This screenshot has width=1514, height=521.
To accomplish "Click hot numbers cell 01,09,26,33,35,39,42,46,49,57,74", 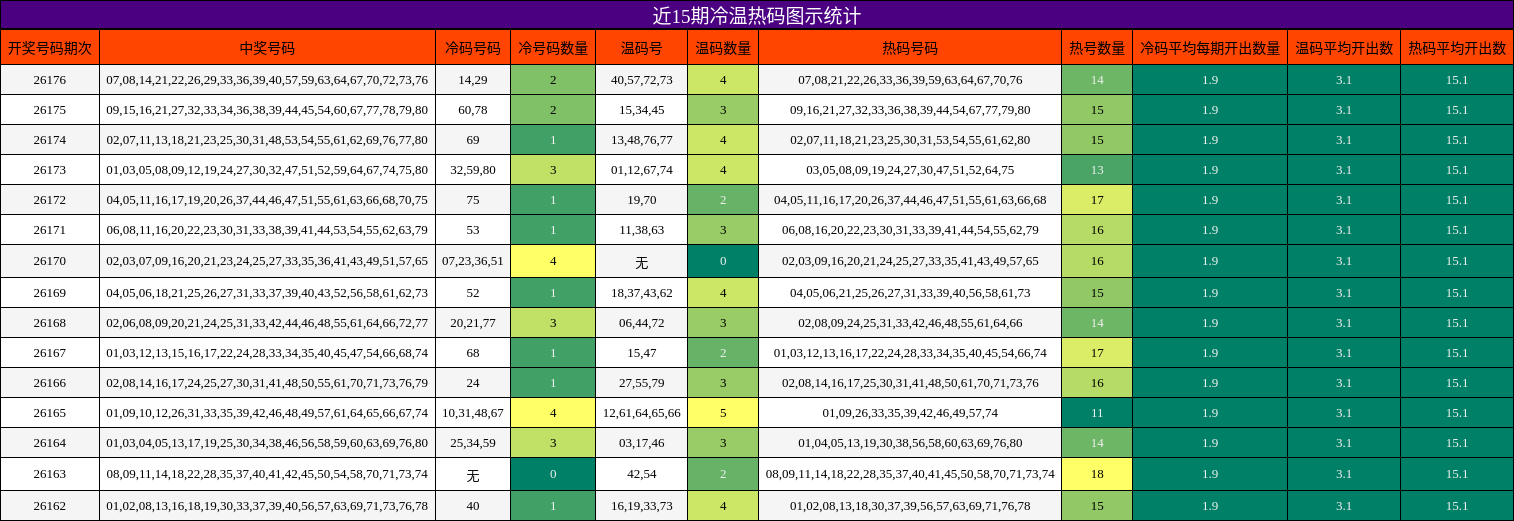I will click(x=910, y=413).
